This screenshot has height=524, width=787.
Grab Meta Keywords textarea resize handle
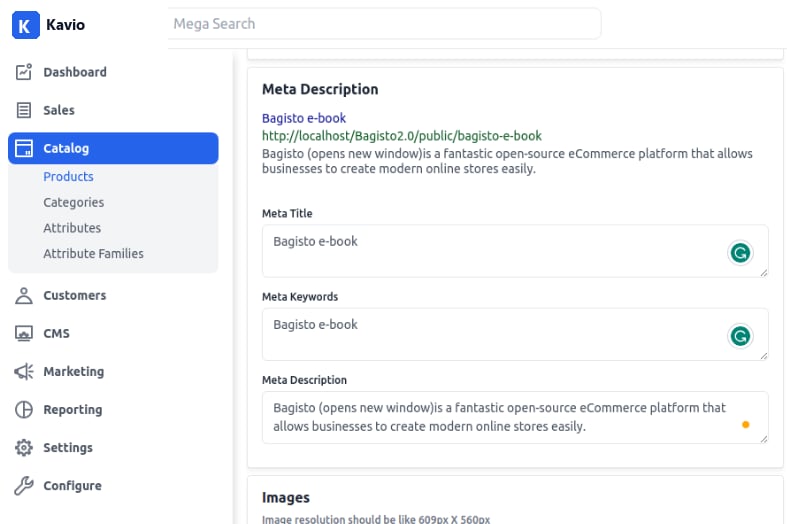pos(763,356)
